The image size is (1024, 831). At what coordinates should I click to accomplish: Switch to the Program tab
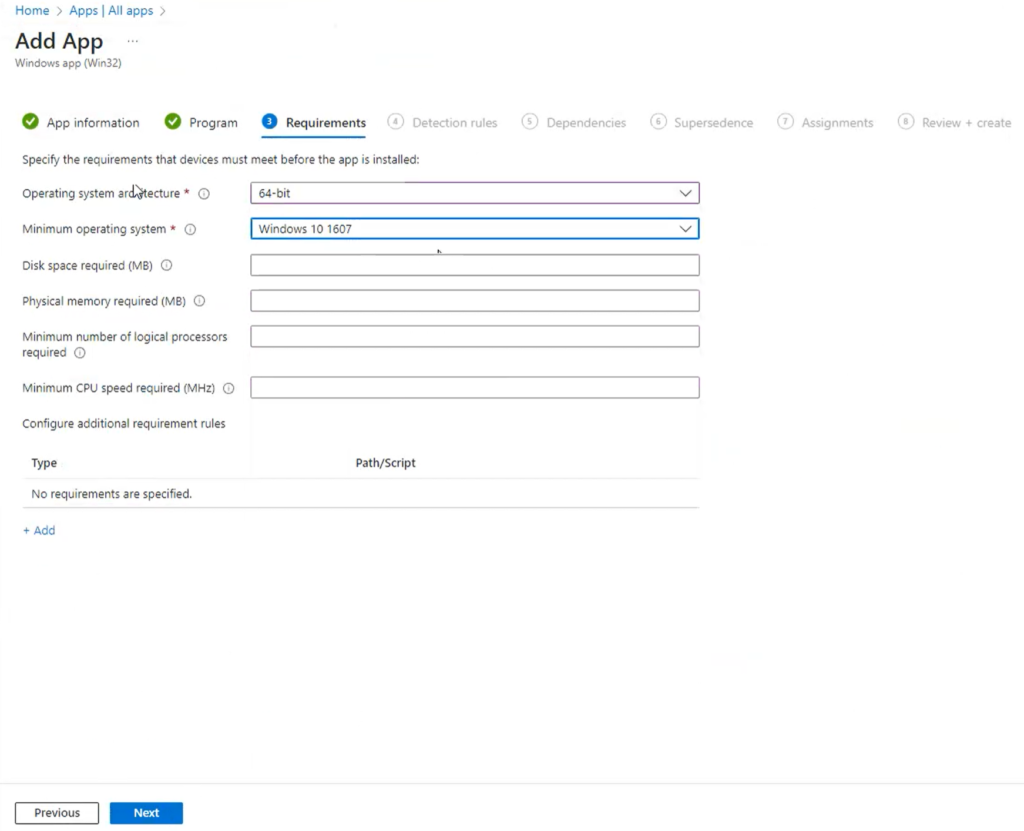211,121
